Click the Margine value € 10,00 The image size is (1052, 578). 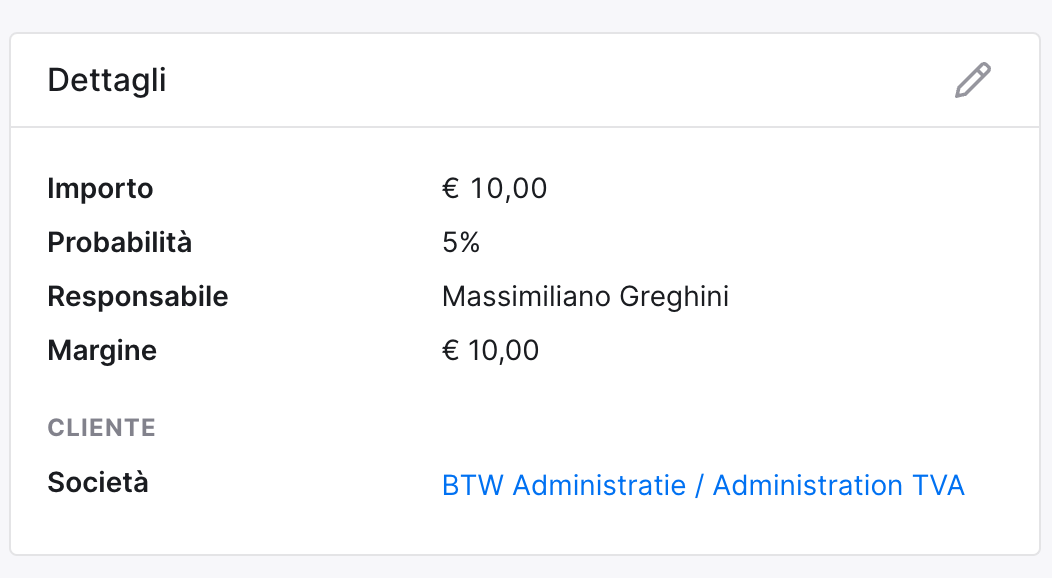point(490,350)
